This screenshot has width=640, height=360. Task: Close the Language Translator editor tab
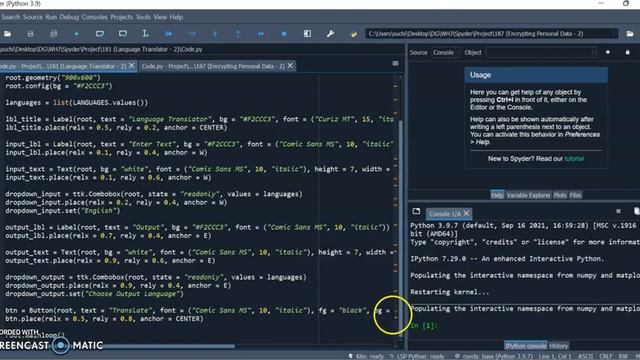pos(132,66)
